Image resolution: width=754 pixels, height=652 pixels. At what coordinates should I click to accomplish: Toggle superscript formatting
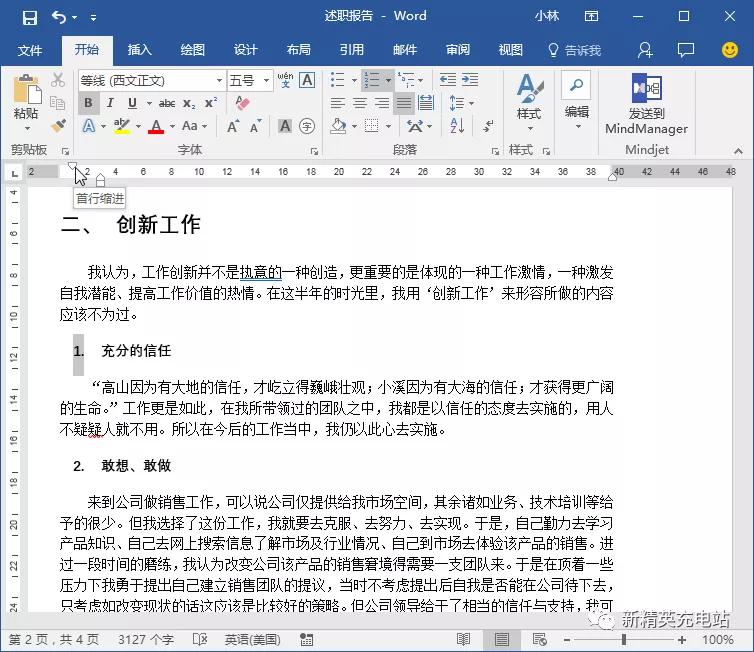click(211, 103)
